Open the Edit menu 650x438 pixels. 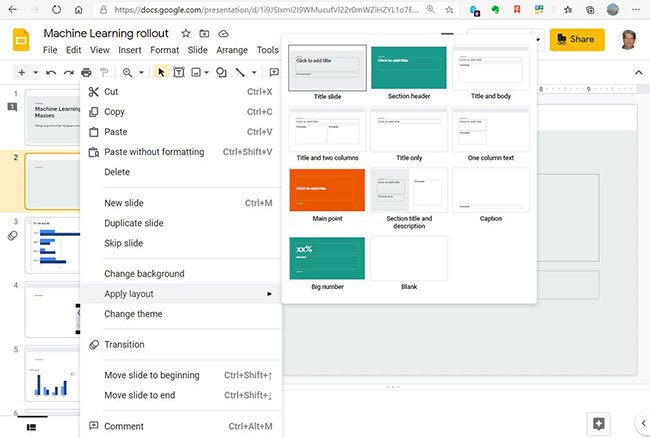(x=73, y=50)
